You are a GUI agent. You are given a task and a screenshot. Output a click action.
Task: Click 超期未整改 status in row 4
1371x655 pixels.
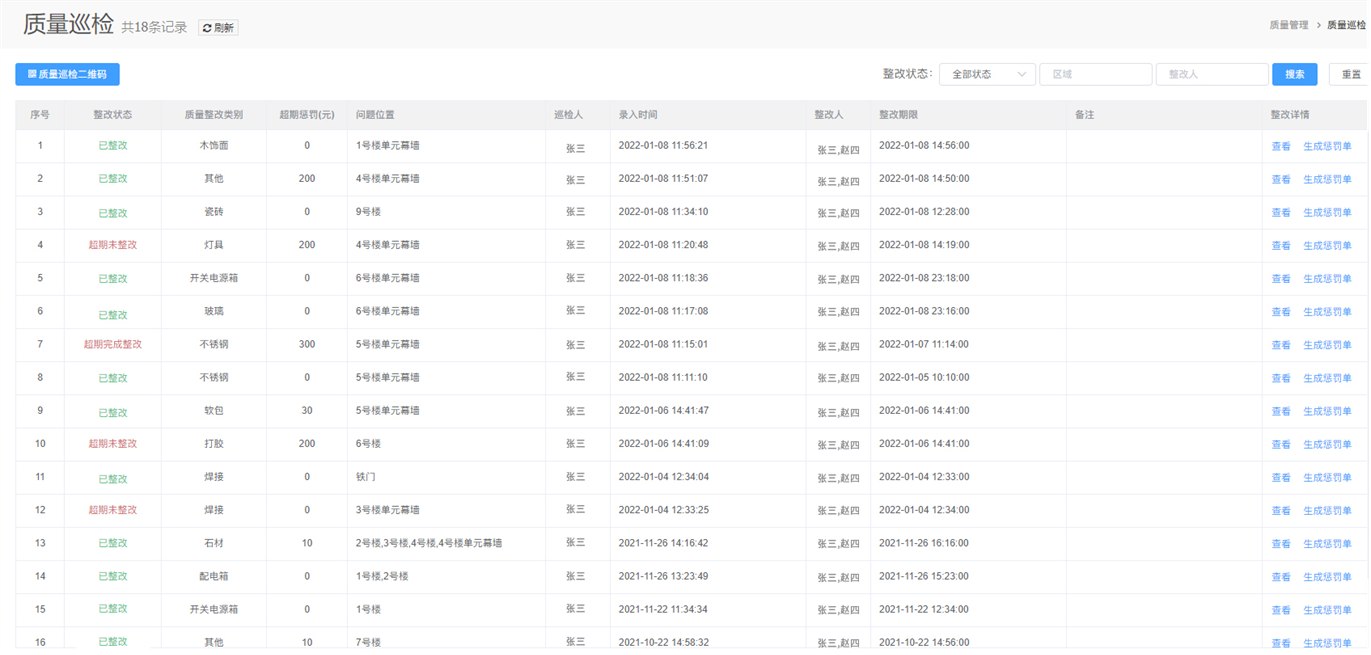(x=113, y=245)
